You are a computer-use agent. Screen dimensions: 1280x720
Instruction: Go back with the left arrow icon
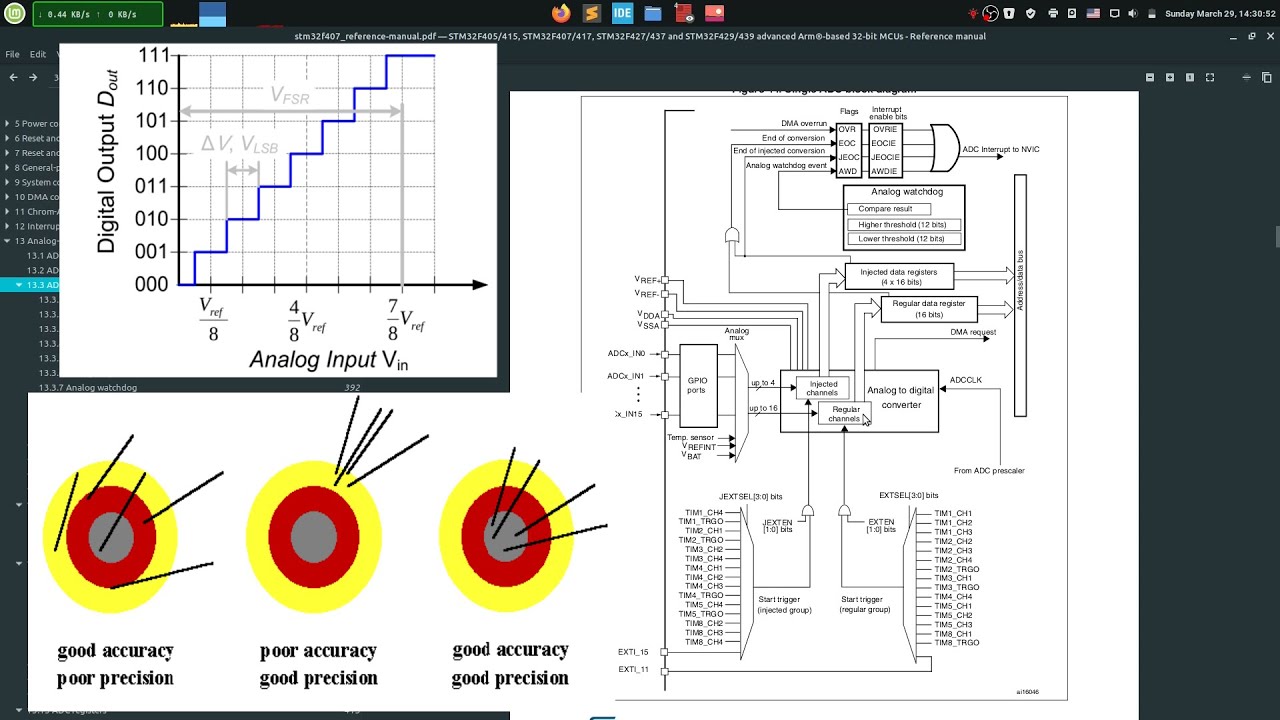(13, 77)
